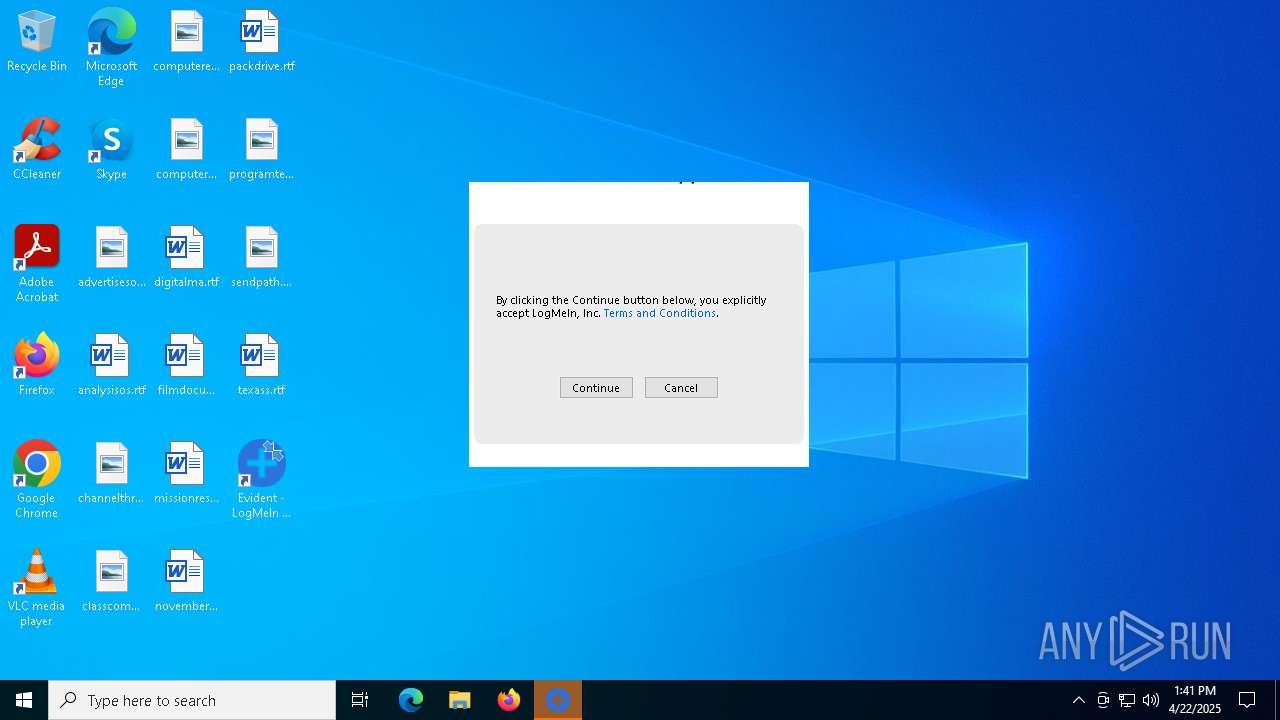
Task: Select the texass.rtf file icon
Action: coord(261,365)
